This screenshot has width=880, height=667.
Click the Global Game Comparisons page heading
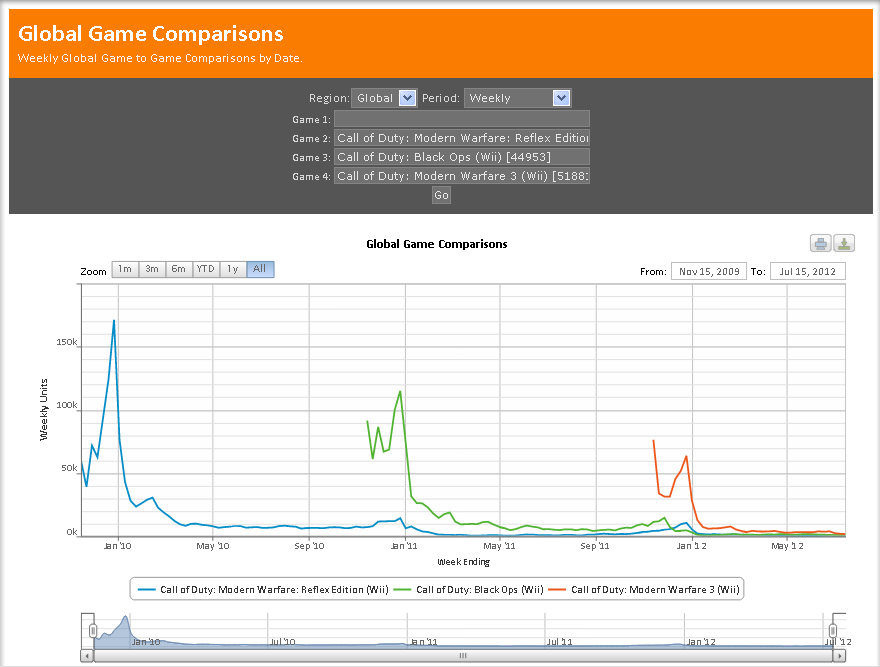(151, 34)
